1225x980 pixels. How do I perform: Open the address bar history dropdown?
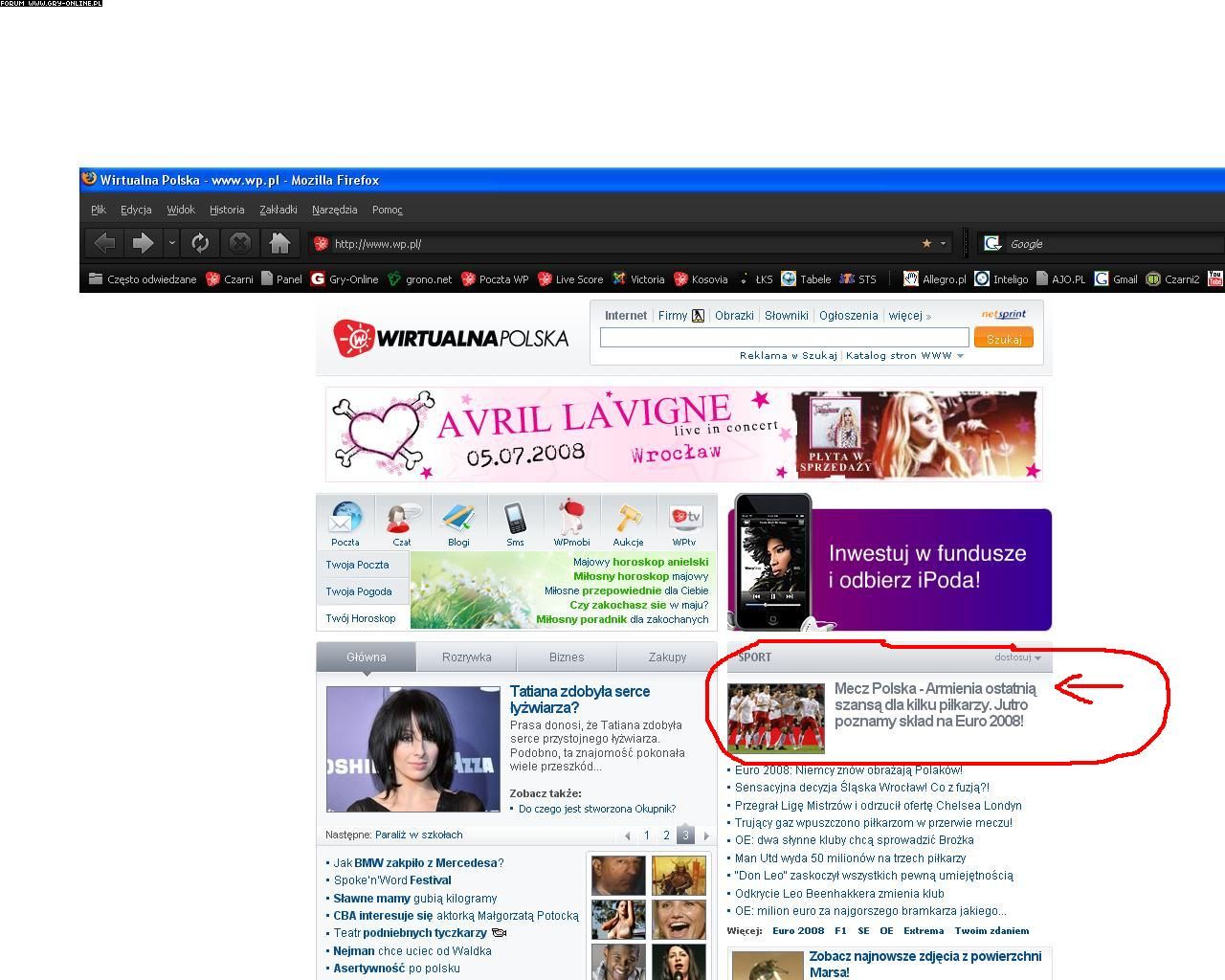point(943,243)
